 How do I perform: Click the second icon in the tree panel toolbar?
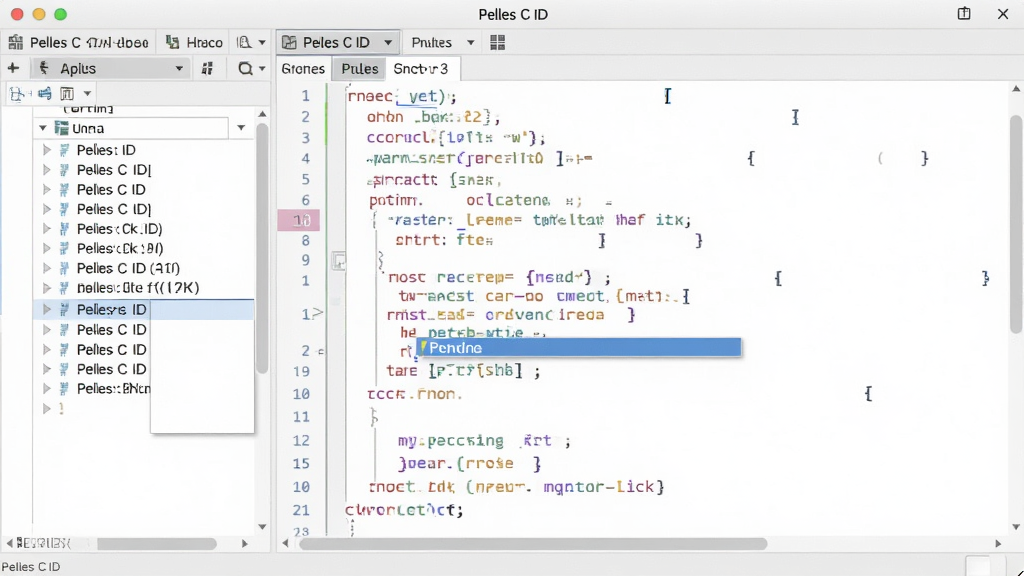pos(44,93)
